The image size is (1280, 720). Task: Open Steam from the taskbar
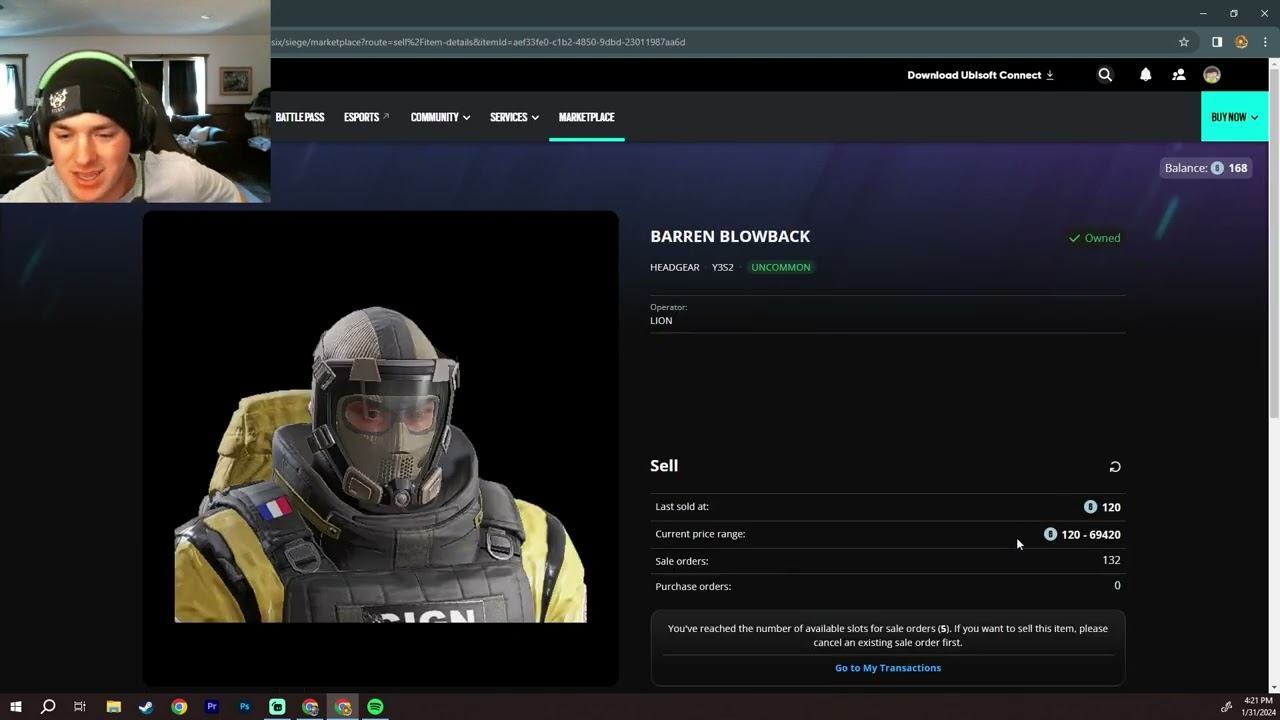coord(146,707)
